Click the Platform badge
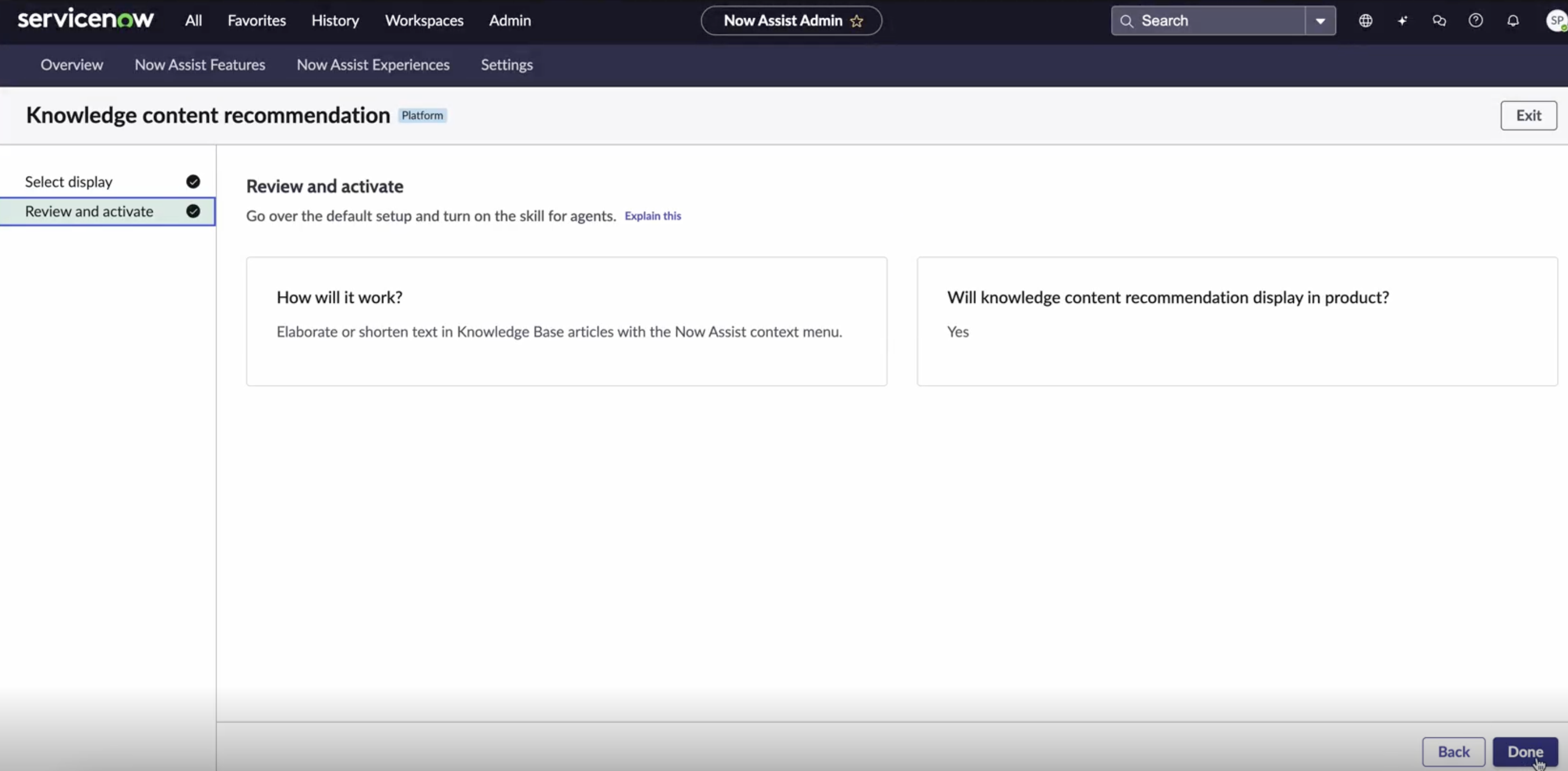Image resolution: width=1568 pixels, height=771 pixels. 422,115
